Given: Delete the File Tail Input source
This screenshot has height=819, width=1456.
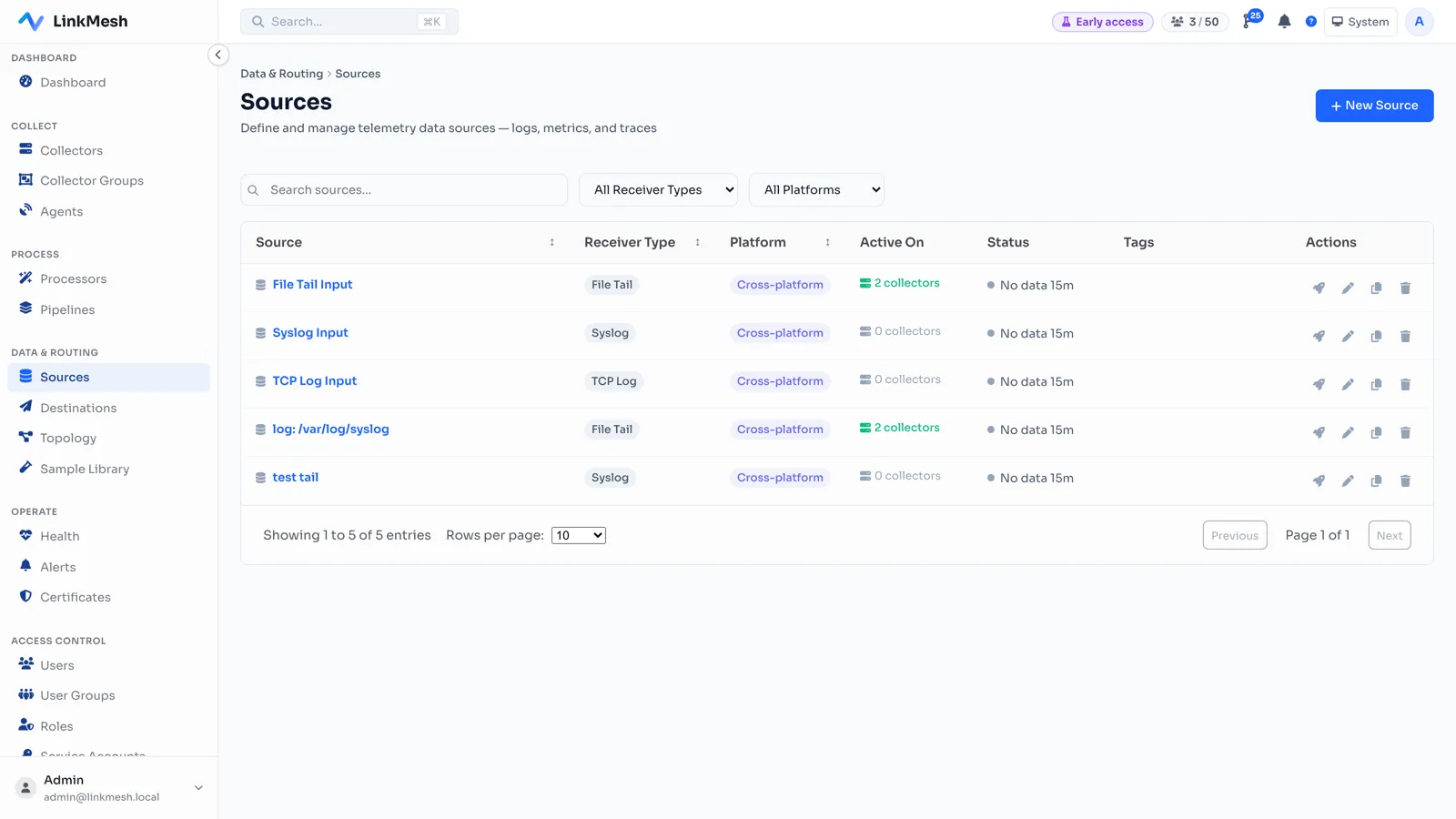Looking at the screenshot, I should point(1405,288).
